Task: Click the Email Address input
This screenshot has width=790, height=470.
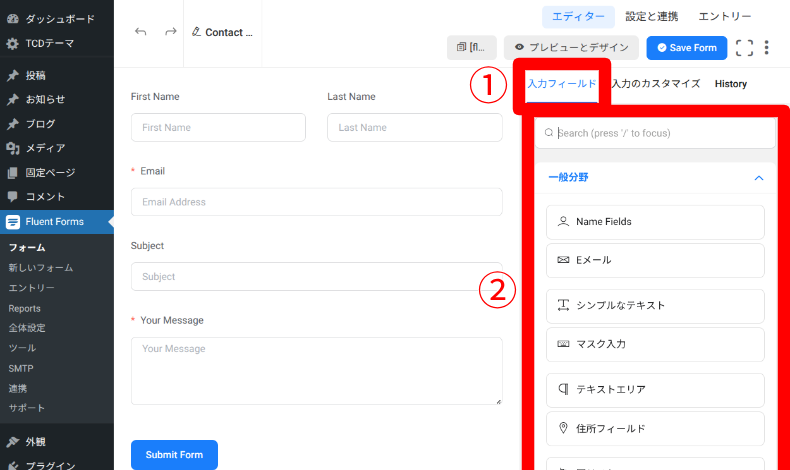Action: [x=316, y=202]
